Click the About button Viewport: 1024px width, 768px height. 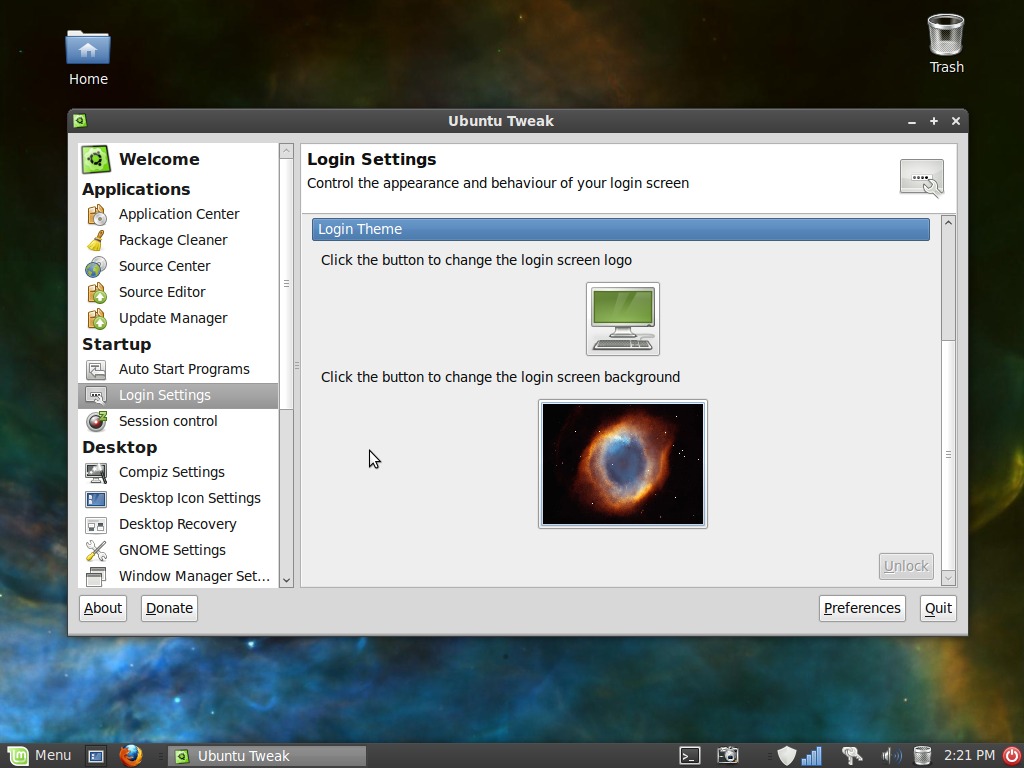[x=103, y=609]
